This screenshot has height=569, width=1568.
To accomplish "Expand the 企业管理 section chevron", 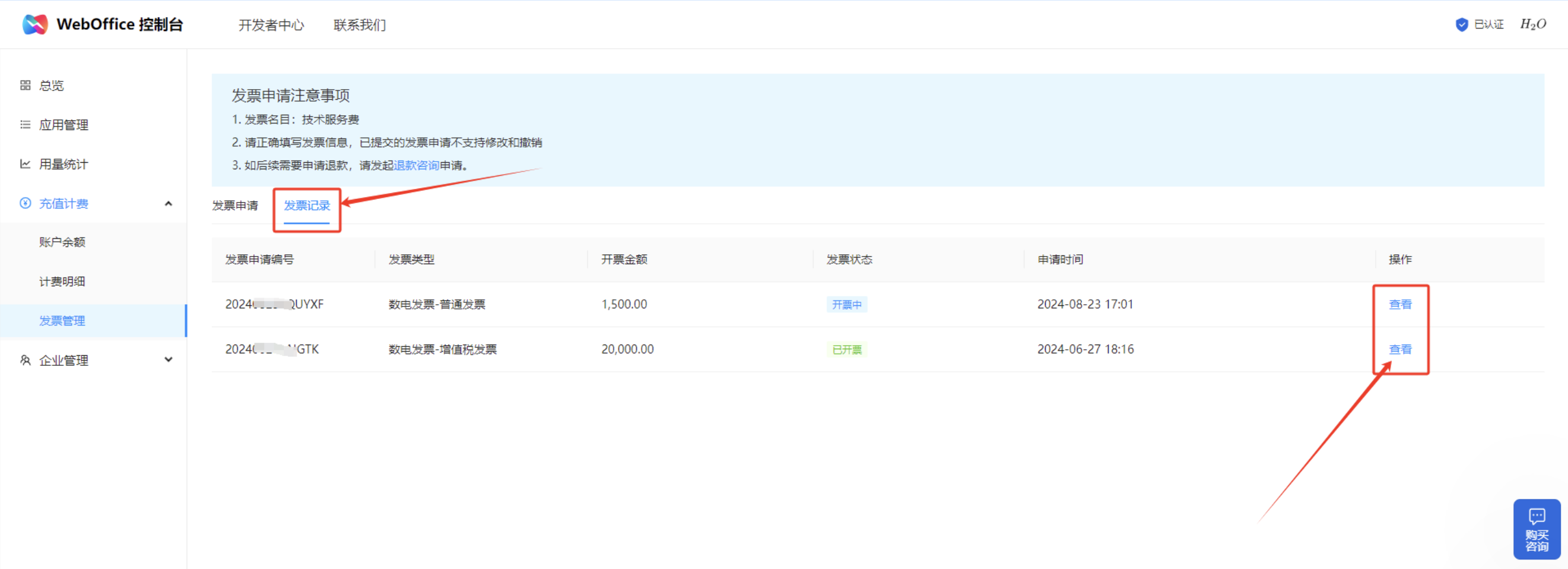I will pos(169,359).
